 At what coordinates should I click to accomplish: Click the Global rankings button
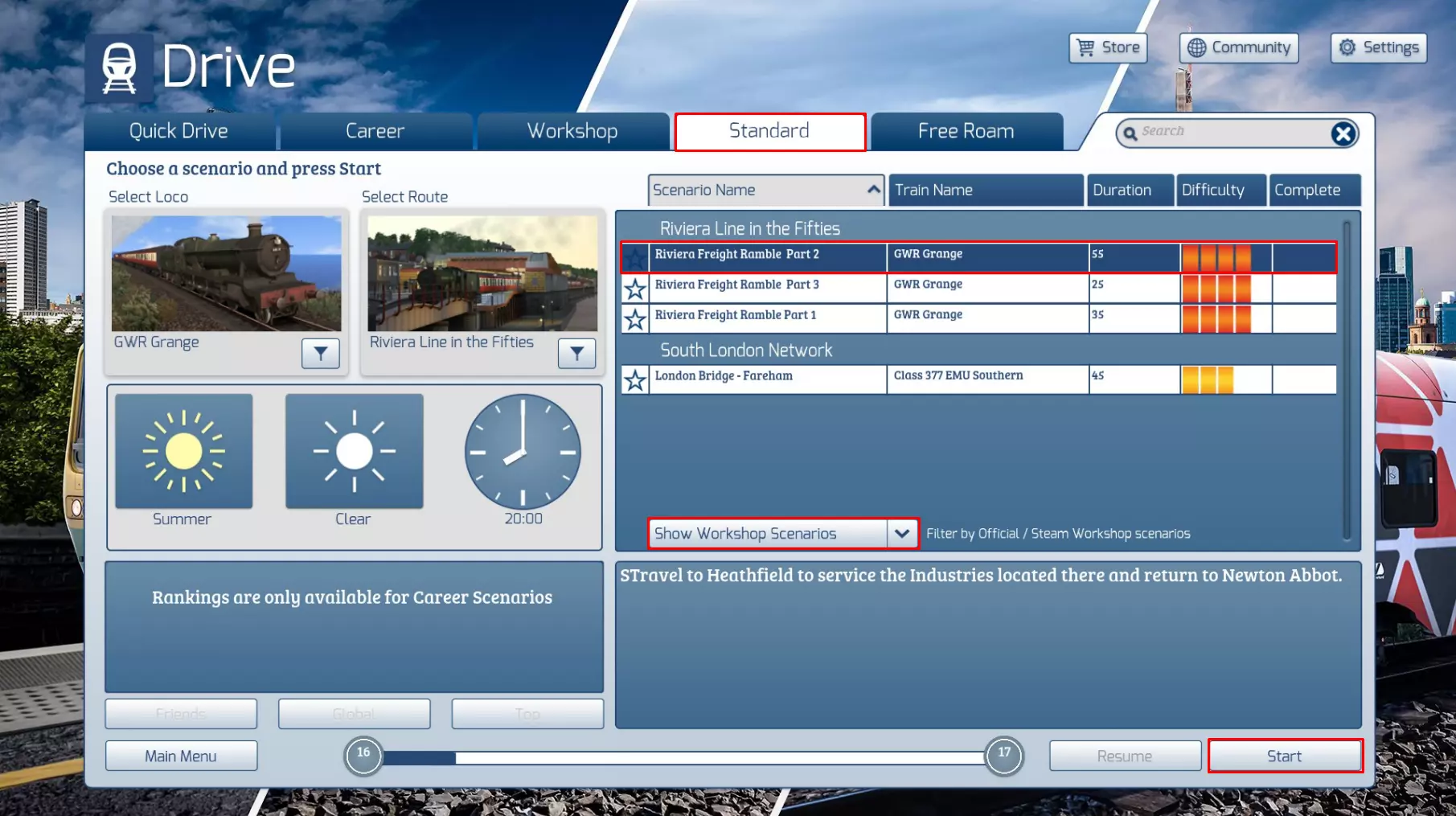pyautogui.click(x=355, y=714)
